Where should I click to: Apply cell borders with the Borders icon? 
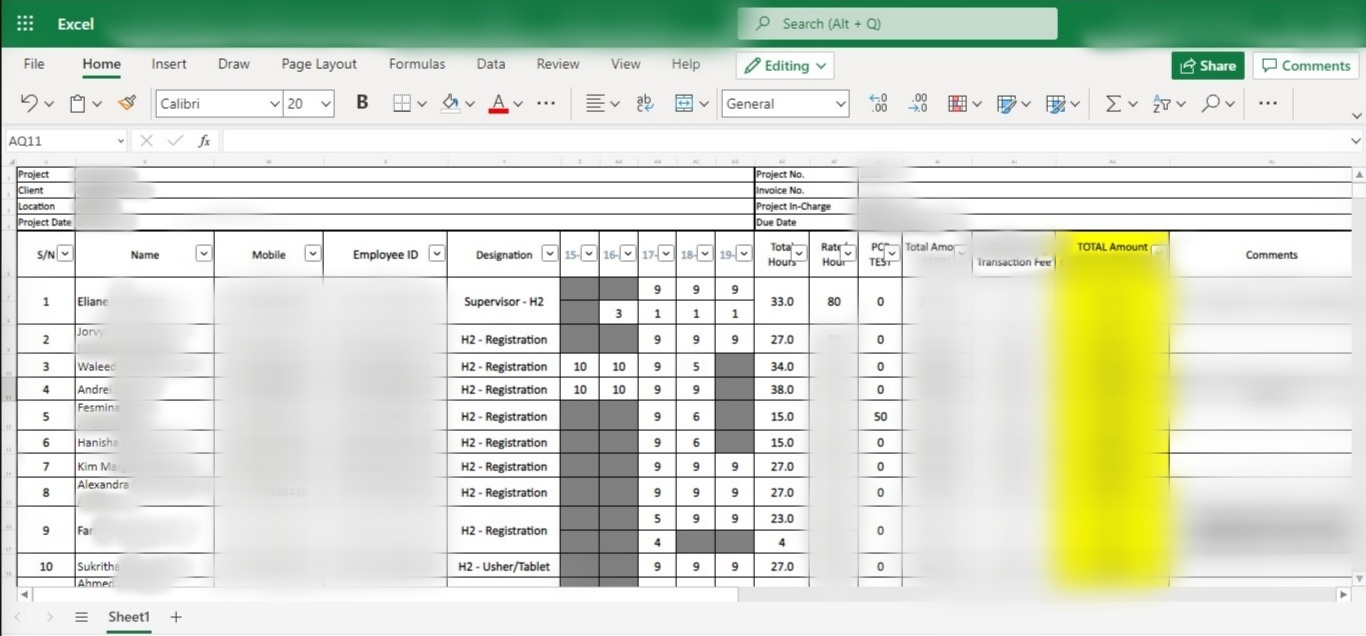pos(402,103)
